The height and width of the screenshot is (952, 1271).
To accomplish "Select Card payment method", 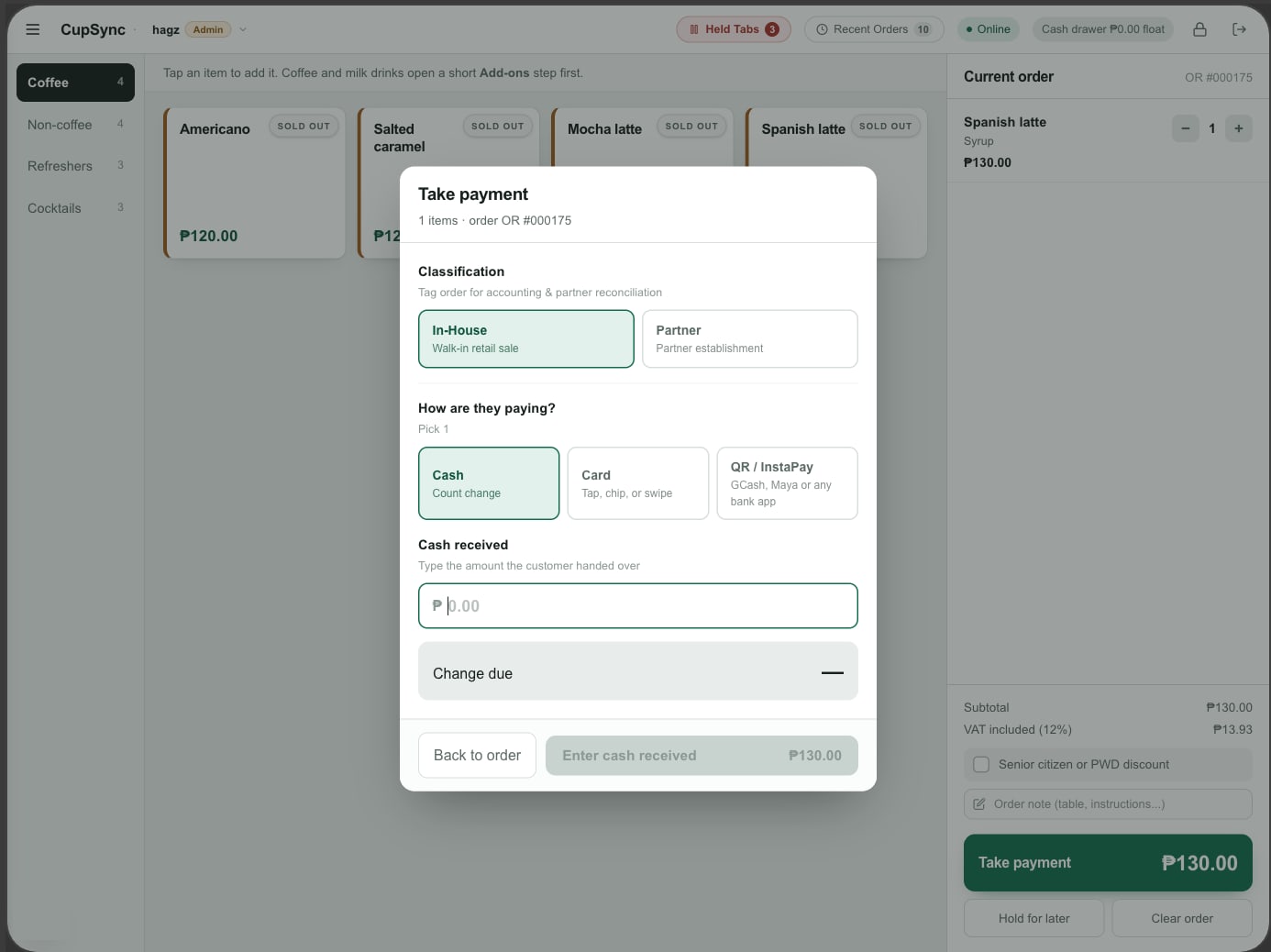I will pyautogui.click(x=638, y=483).
